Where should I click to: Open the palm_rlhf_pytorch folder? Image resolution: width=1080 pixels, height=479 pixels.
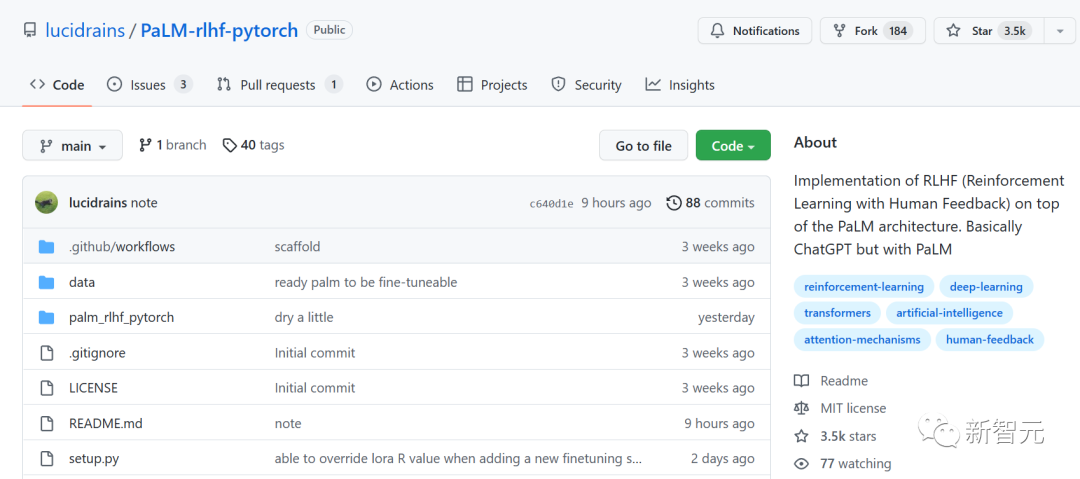click(121, 317)
